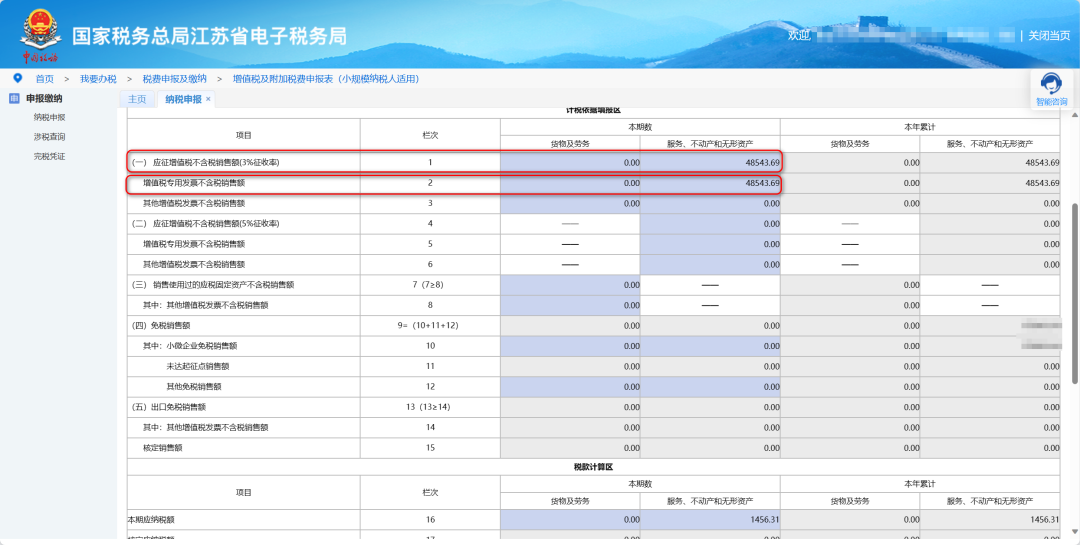Screen dimensions: 1080x545
Task: Click row 10 本期数 服务 input cell
Action: coord(710,346)
